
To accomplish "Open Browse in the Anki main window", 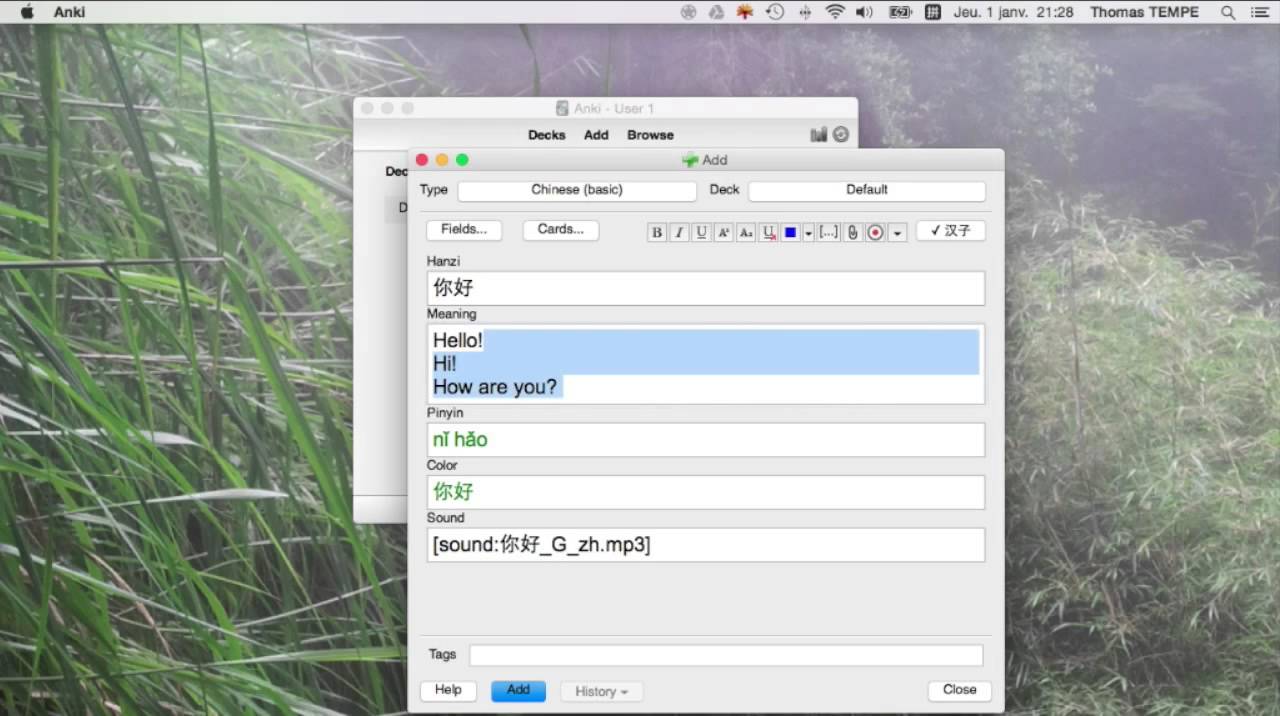I will click(x=650, y=135).
